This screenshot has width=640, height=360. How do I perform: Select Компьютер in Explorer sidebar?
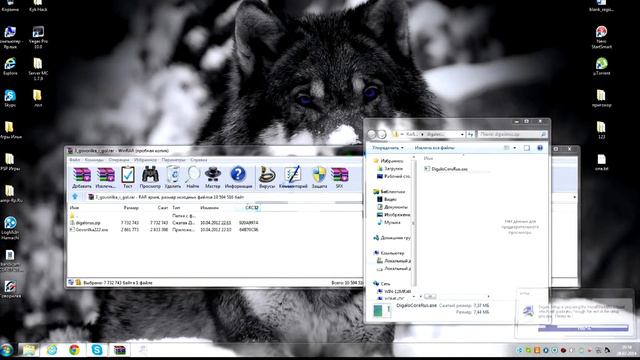click(x=389, y=253)
